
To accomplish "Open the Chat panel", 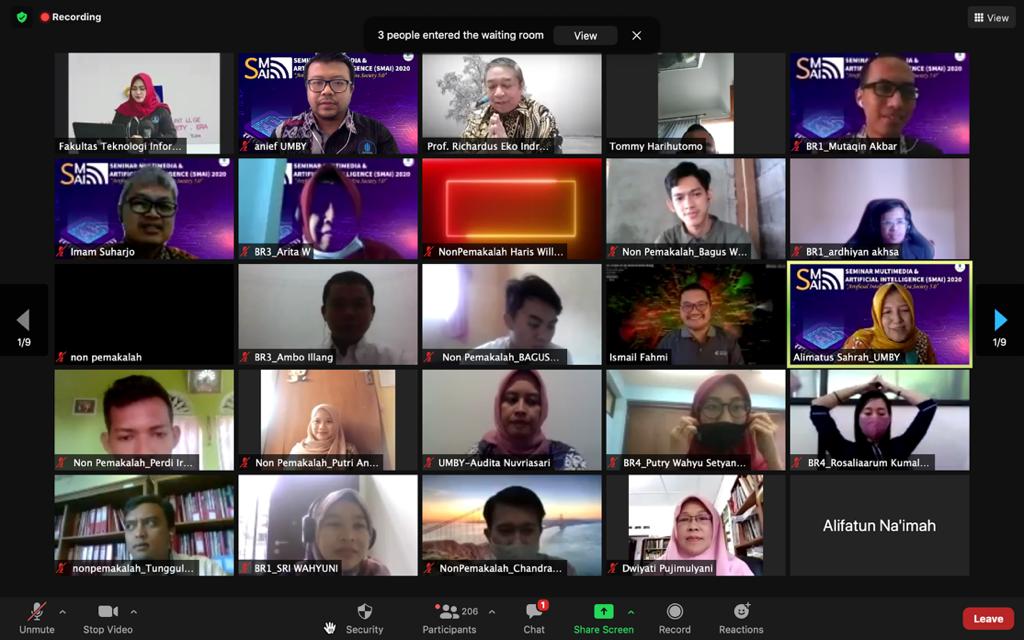I will 534,618.
